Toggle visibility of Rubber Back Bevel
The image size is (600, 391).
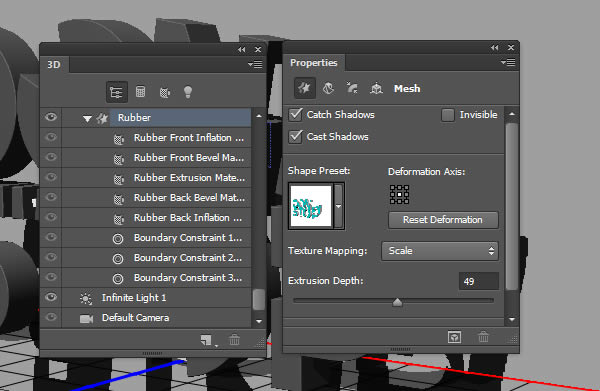point(51,197)
